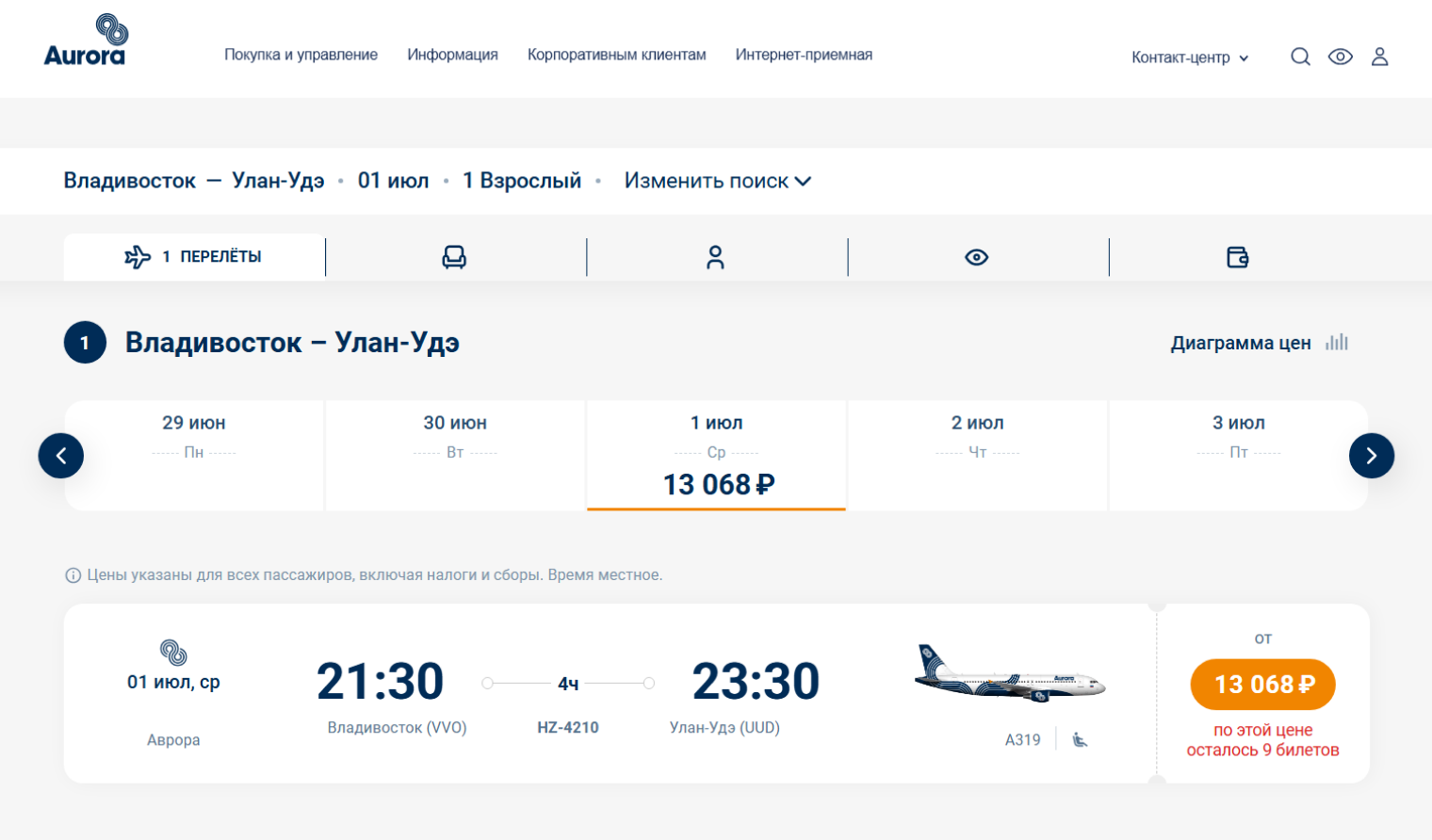
Task: Show later dates with right arrow
Action: [1371, 456]
